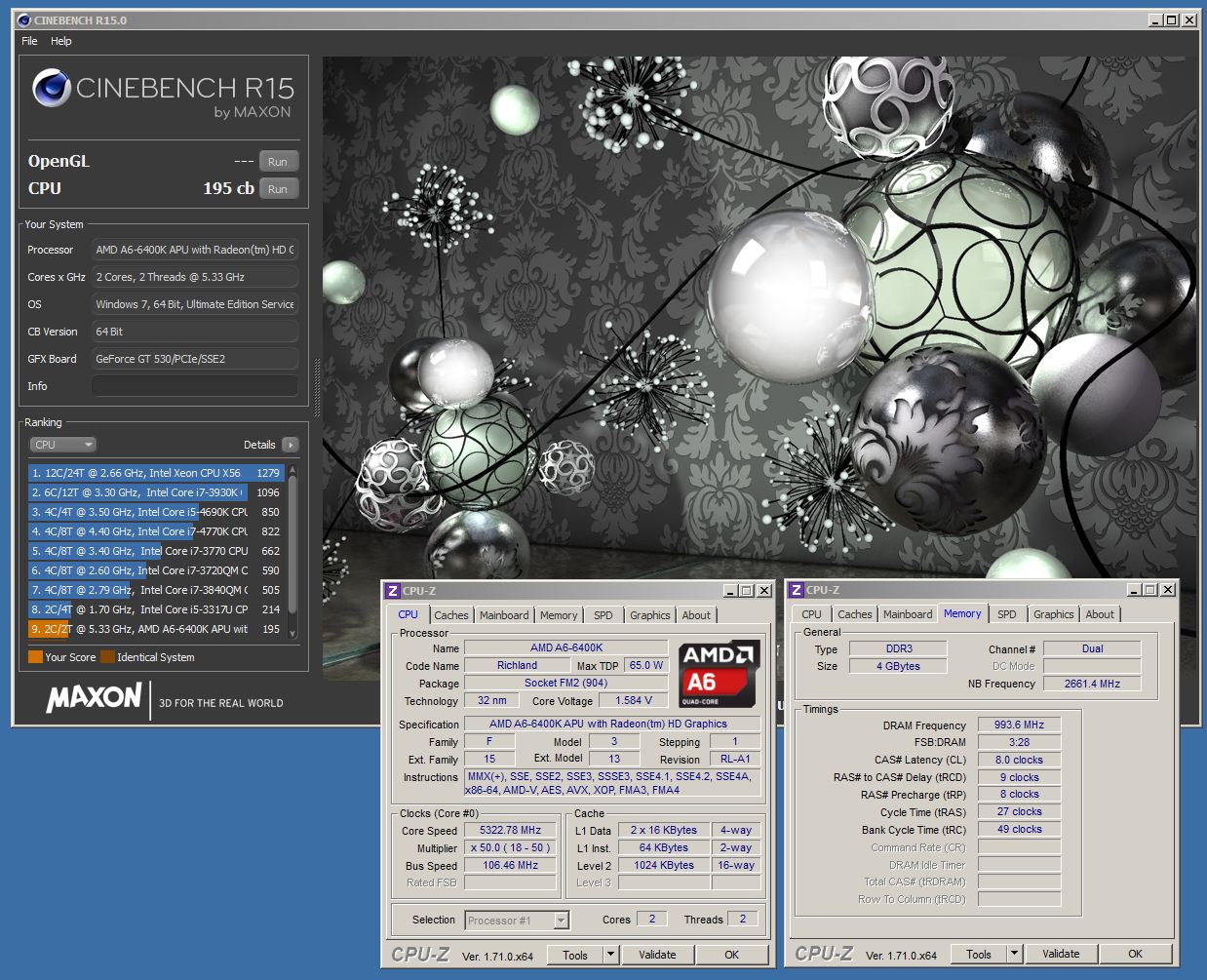Expand Tools dropdown arrow in right CPU-Z
Viewport: 1207px width, 980px height.
click(1015, 954)
